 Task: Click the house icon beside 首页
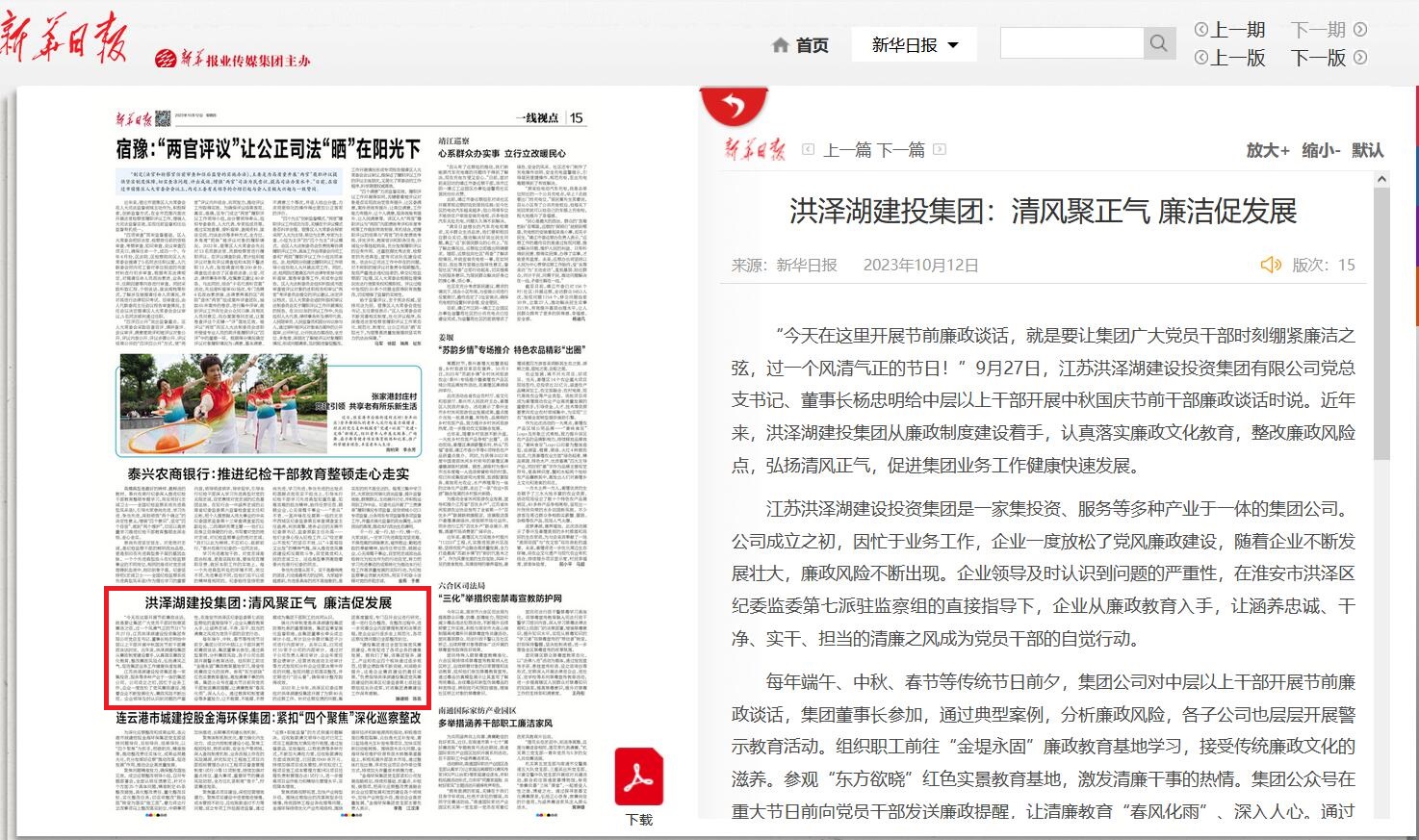[x=780, y=45]
